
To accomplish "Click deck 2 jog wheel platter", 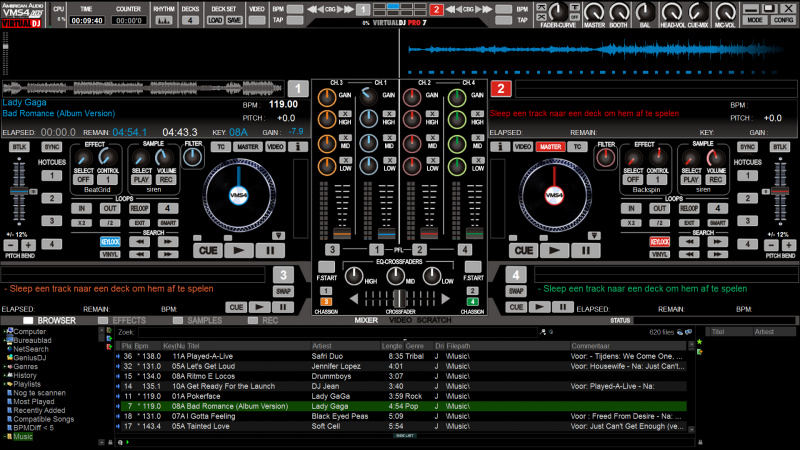I will coord(555,195).
